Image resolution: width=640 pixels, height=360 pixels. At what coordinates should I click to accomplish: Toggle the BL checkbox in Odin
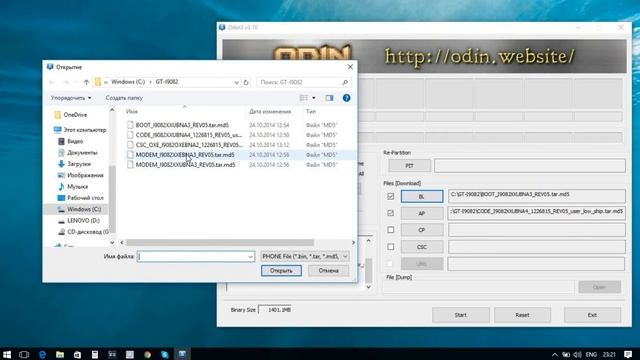[391, 196]
